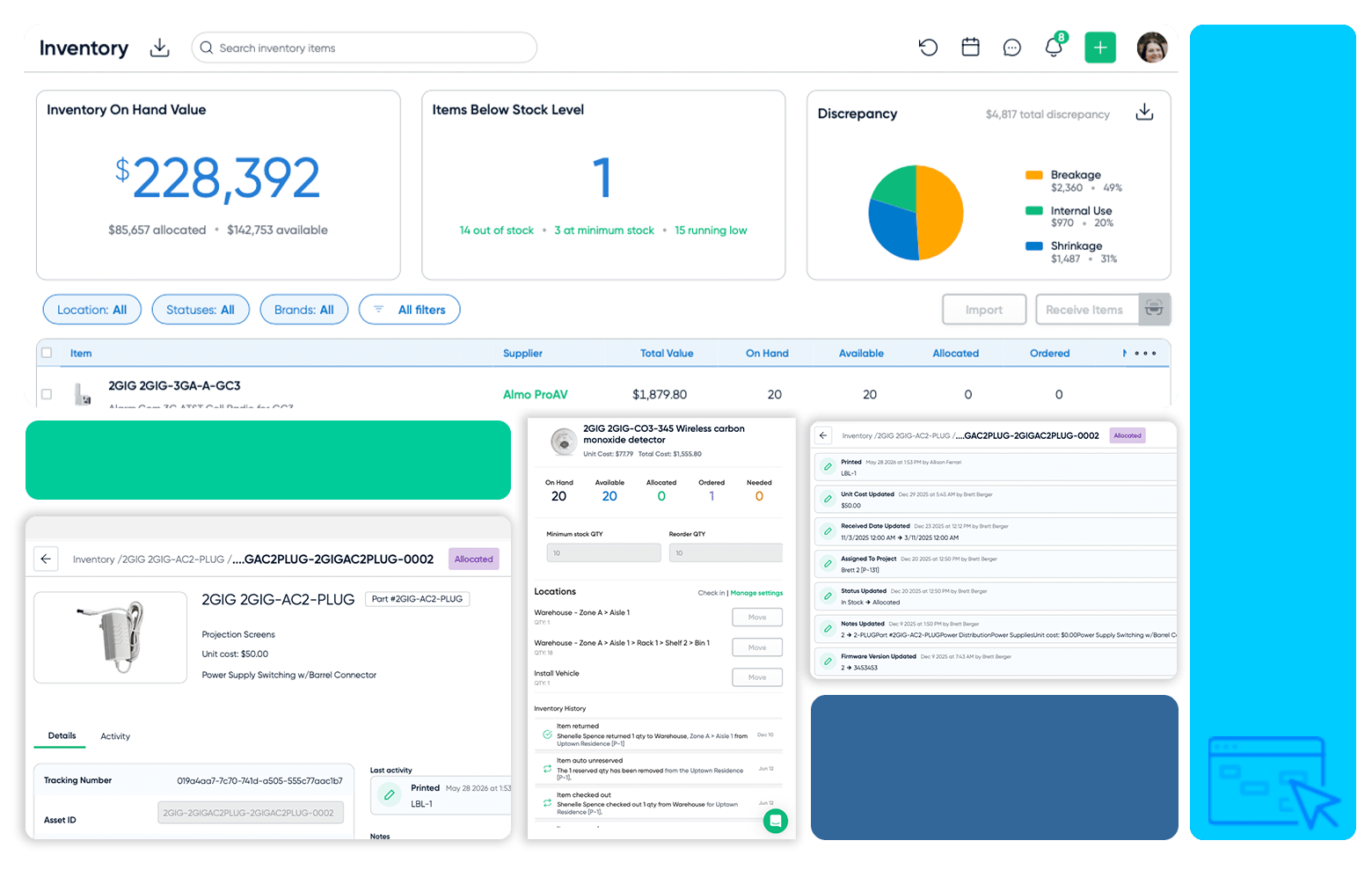Screen dimensions: 1372x870
Task: Click Move for the Shelf 2 > Bin 1 location
Action: coord(757,647)
